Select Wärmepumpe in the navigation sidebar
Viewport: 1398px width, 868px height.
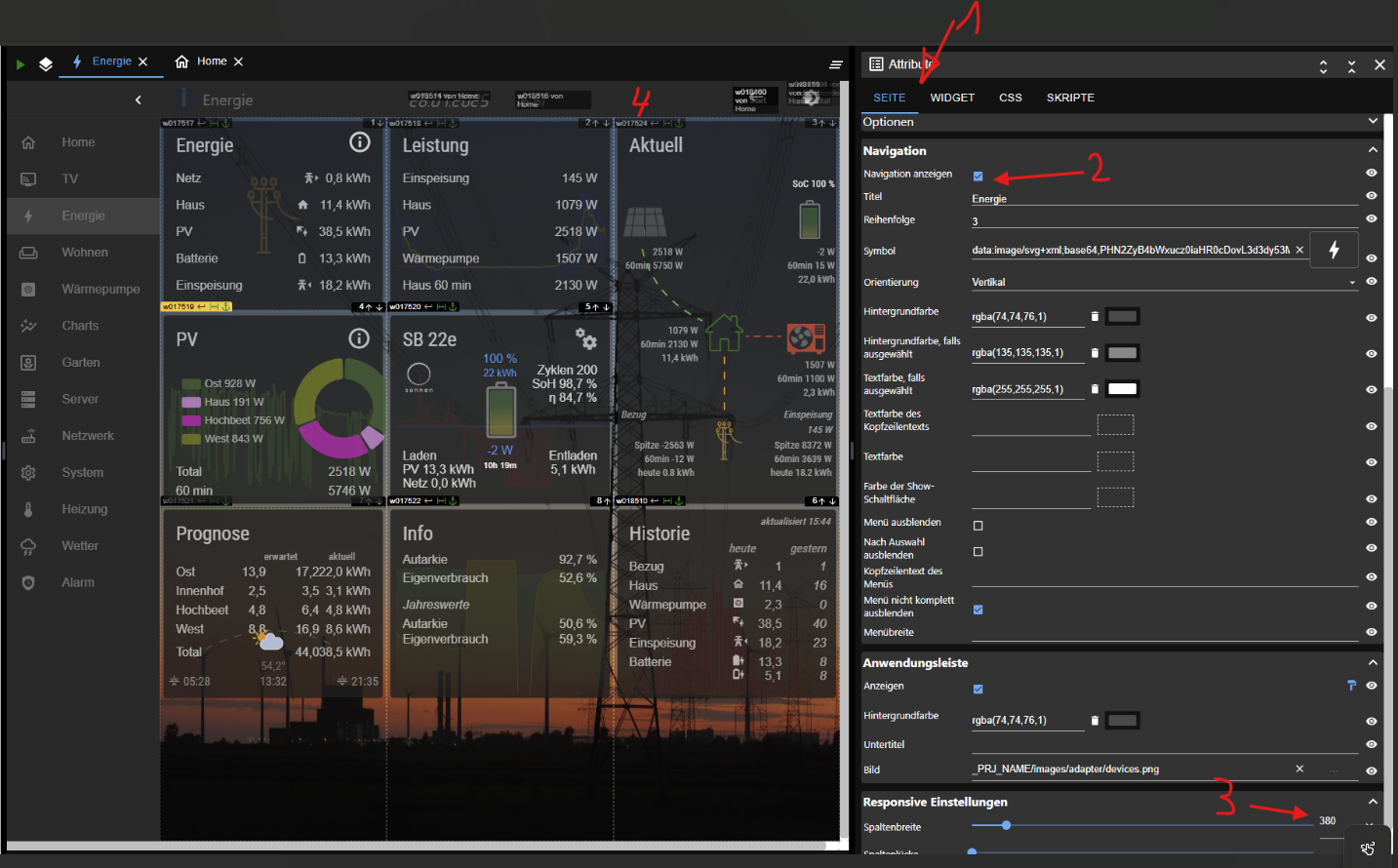click(x=100, y=290)
